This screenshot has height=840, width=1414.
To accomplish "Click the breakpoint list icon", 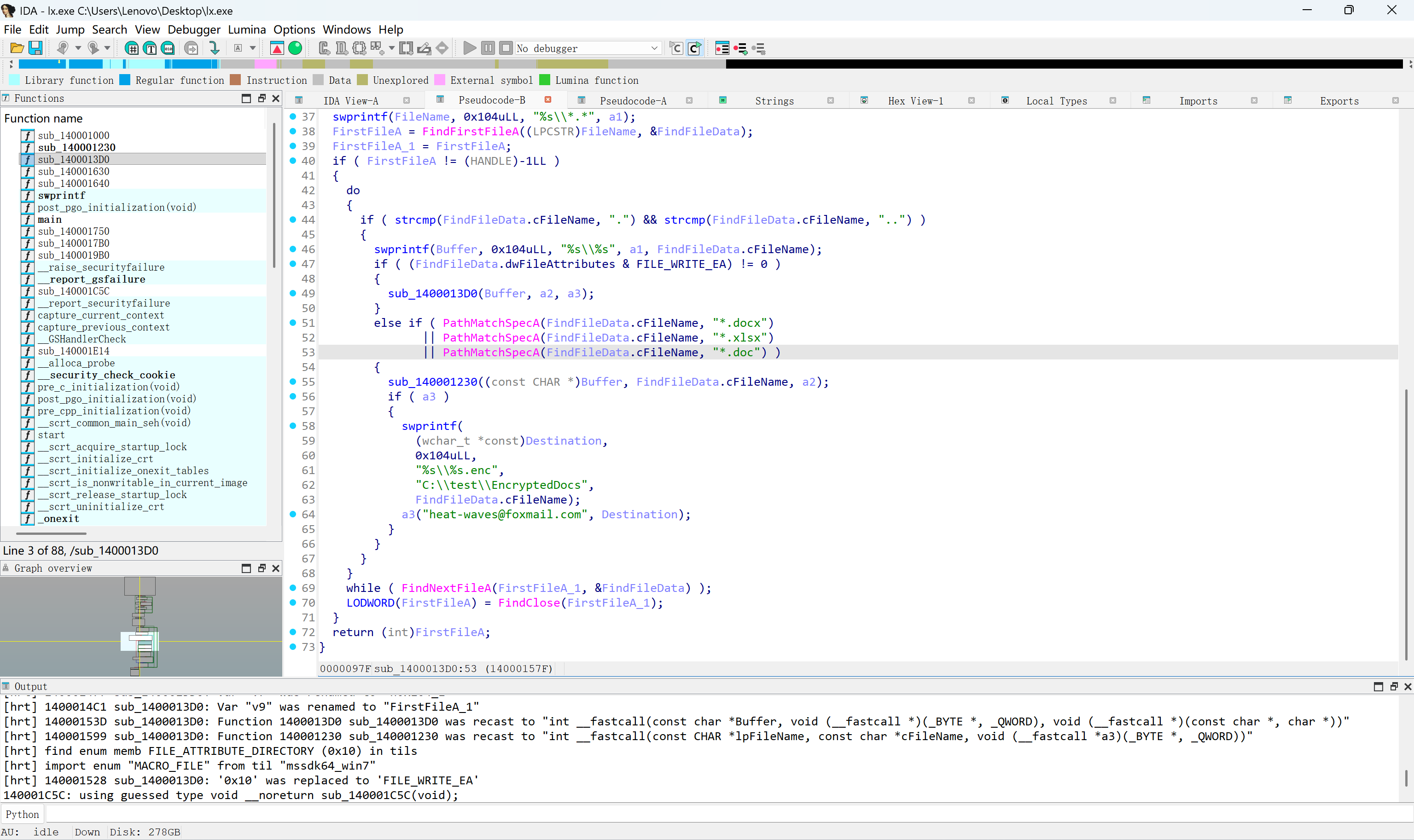I will [x=722, y=48].
